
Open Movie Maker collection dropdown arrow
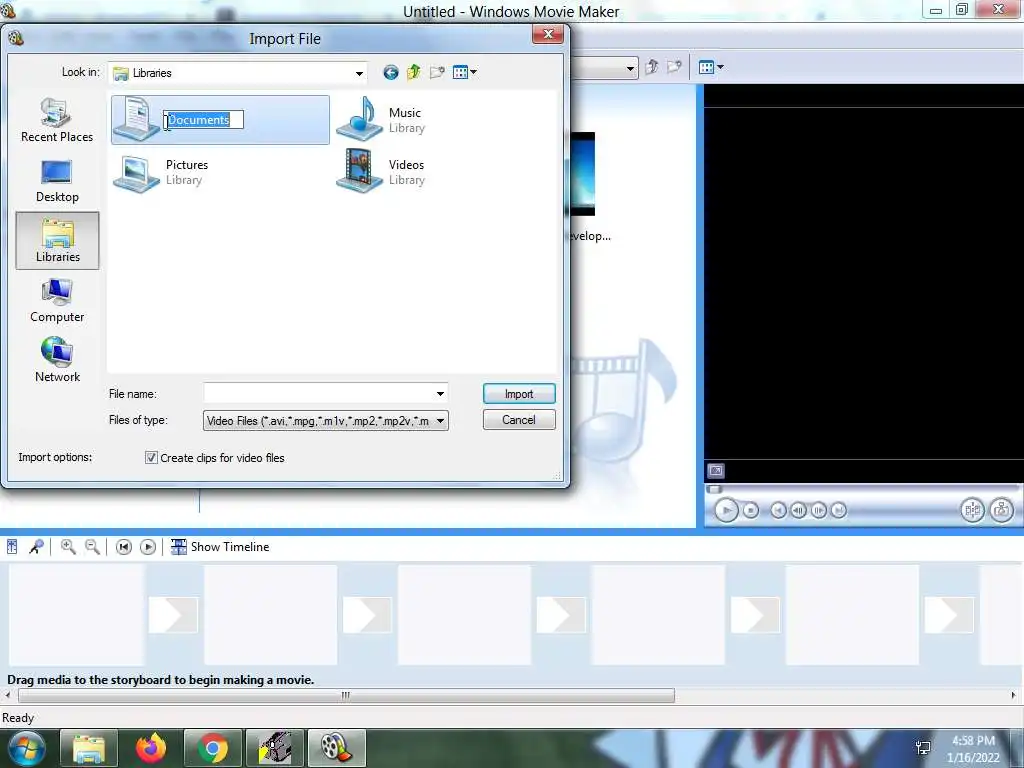(x=630, y=68)
